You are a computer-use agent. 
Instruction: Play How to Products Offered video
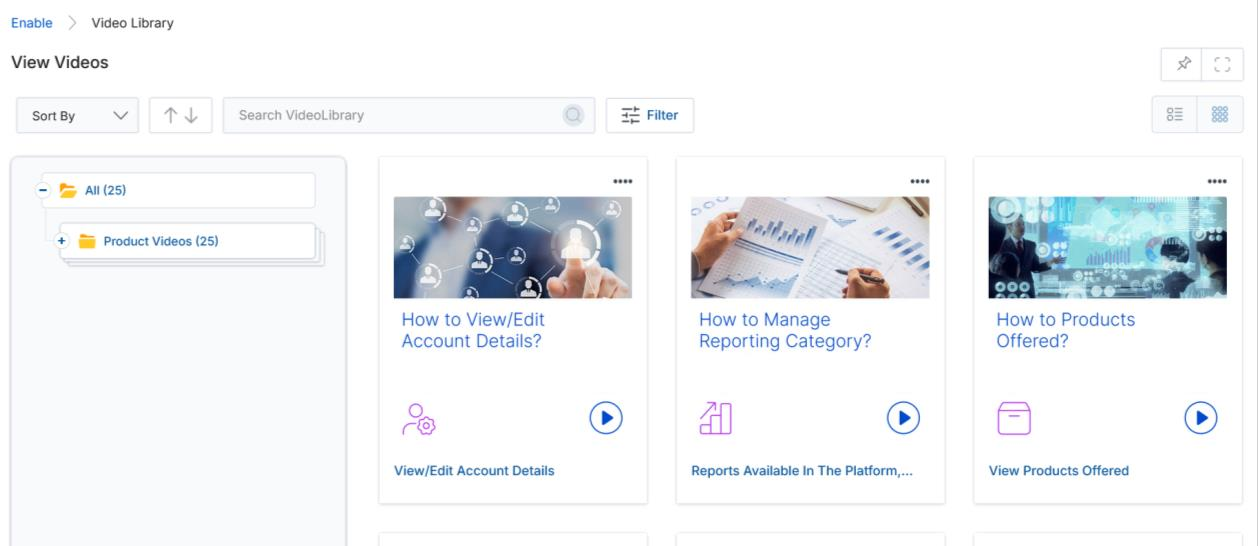click(1201, 417)
